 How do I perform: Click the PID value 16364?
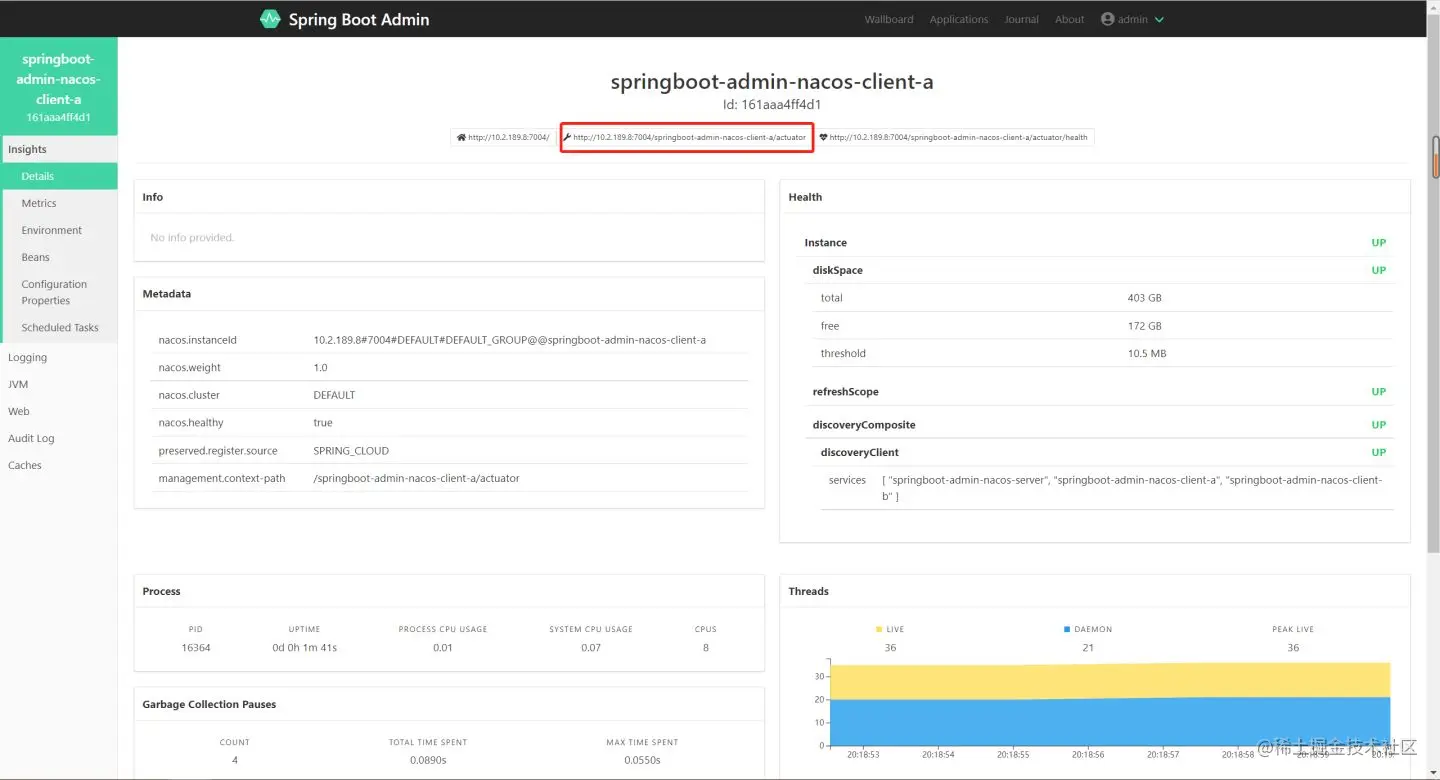pos(196,648)
